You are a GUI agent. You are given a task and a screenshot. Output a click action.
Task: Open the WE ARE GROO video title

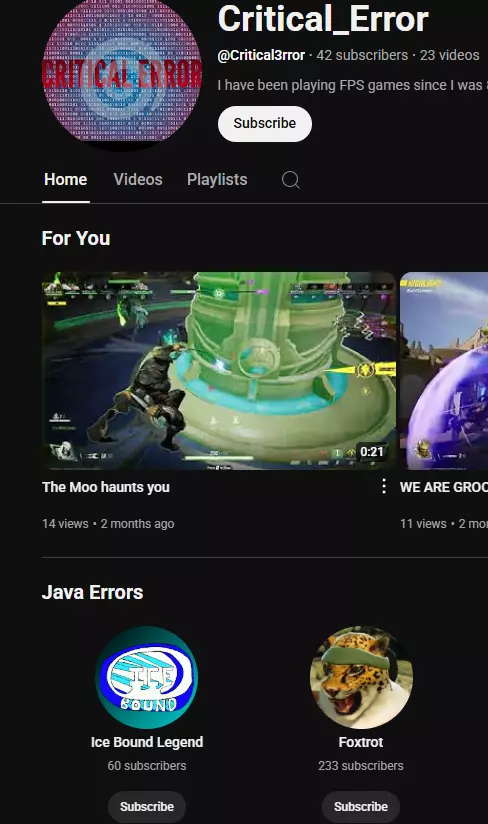[444, 487]
